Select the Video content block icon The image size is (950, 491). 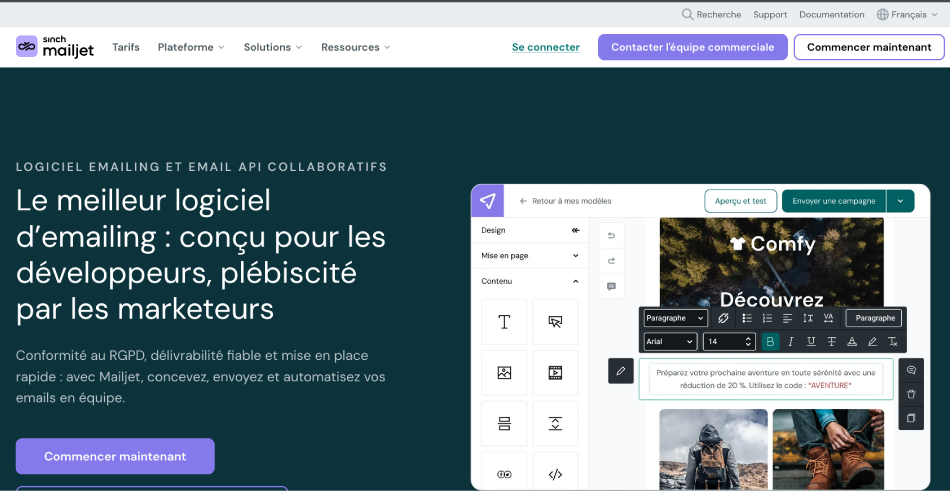pos(555,373)
